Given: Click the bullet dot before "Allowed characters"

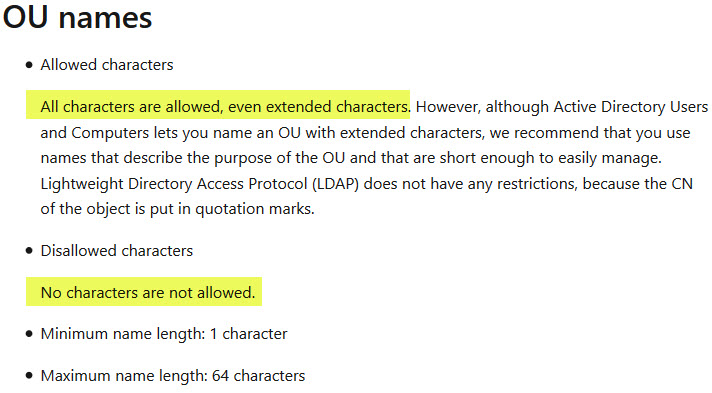Looking at the screenshot, I should 30,65.
